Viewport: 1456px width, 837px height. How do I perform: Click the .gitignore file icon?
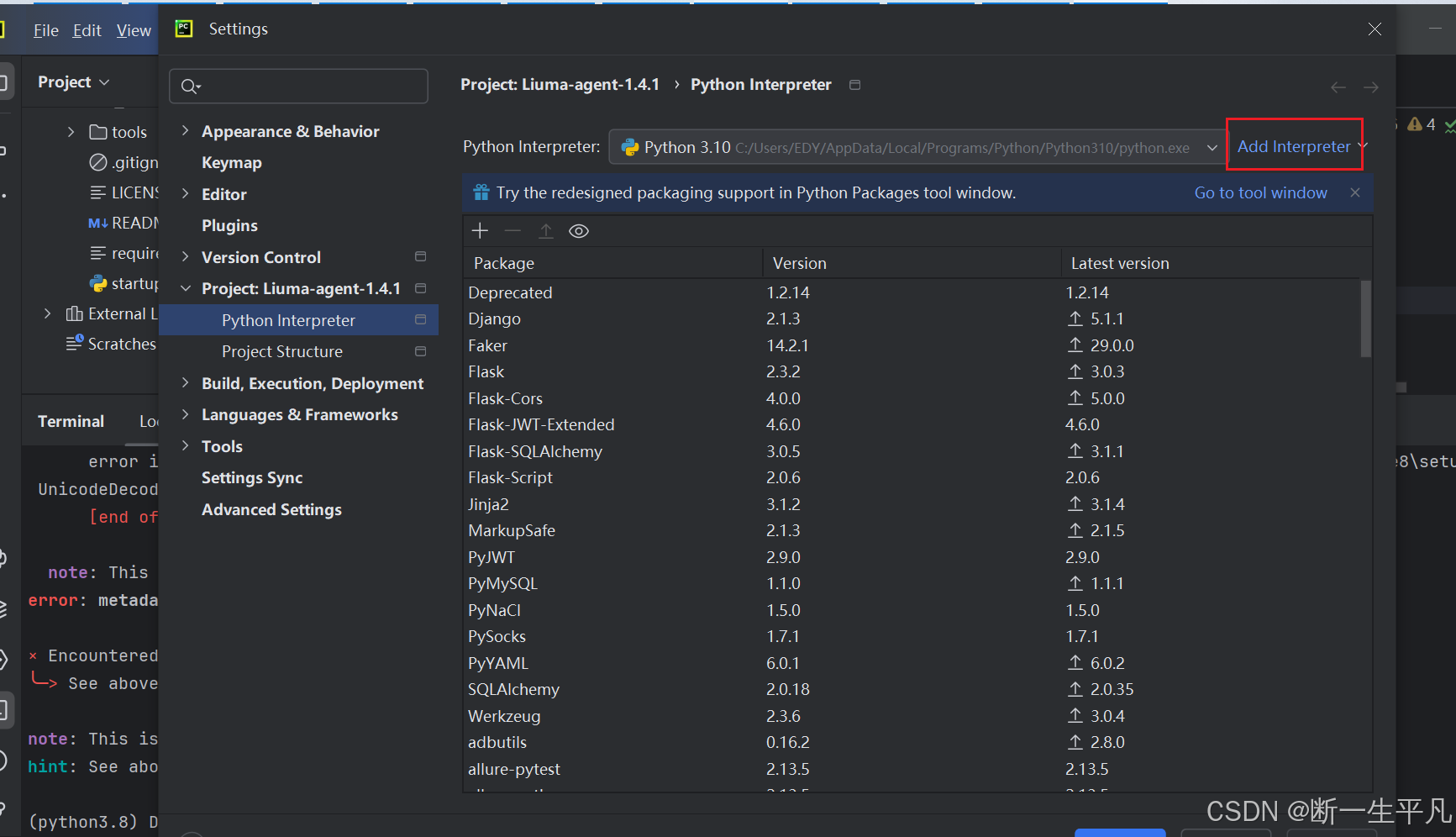(98, 162)
